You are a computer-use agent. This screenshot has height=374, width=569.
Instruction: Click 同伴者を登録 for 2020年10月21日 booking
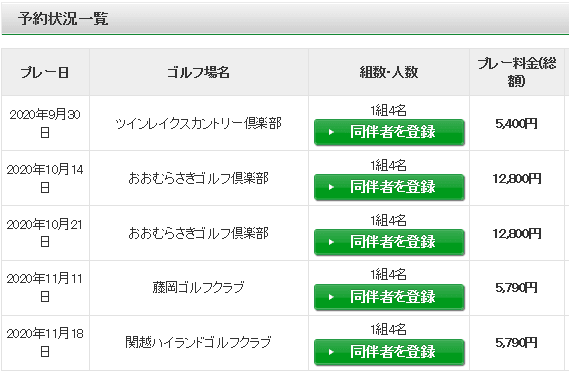coord(389,242)
